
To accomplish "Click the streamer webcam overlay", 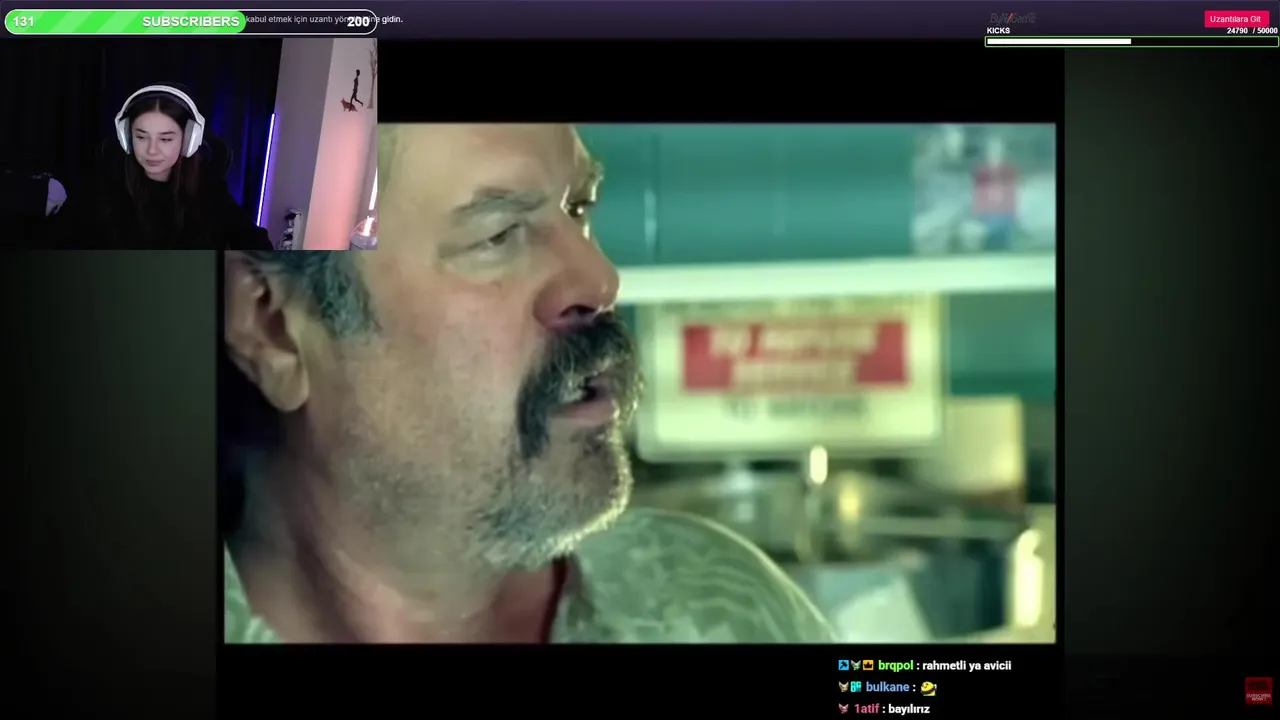I will point(189,143).
